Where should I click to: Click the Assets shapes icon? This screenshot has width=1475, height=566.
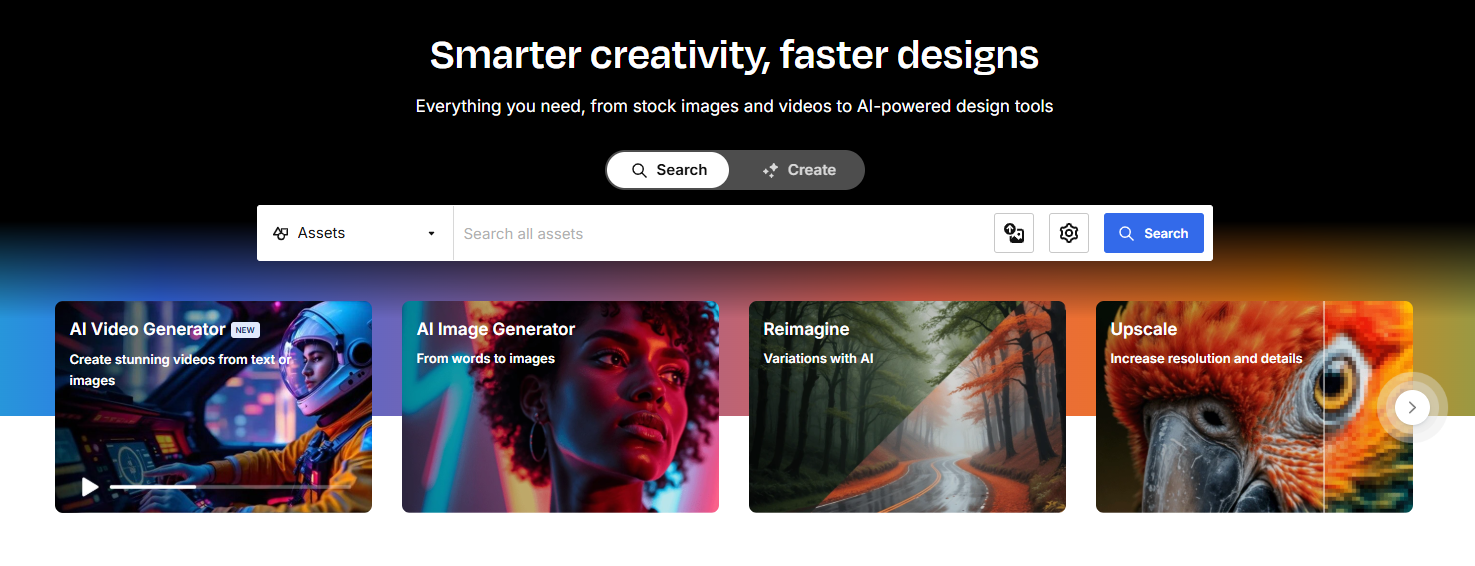(281, 233)
